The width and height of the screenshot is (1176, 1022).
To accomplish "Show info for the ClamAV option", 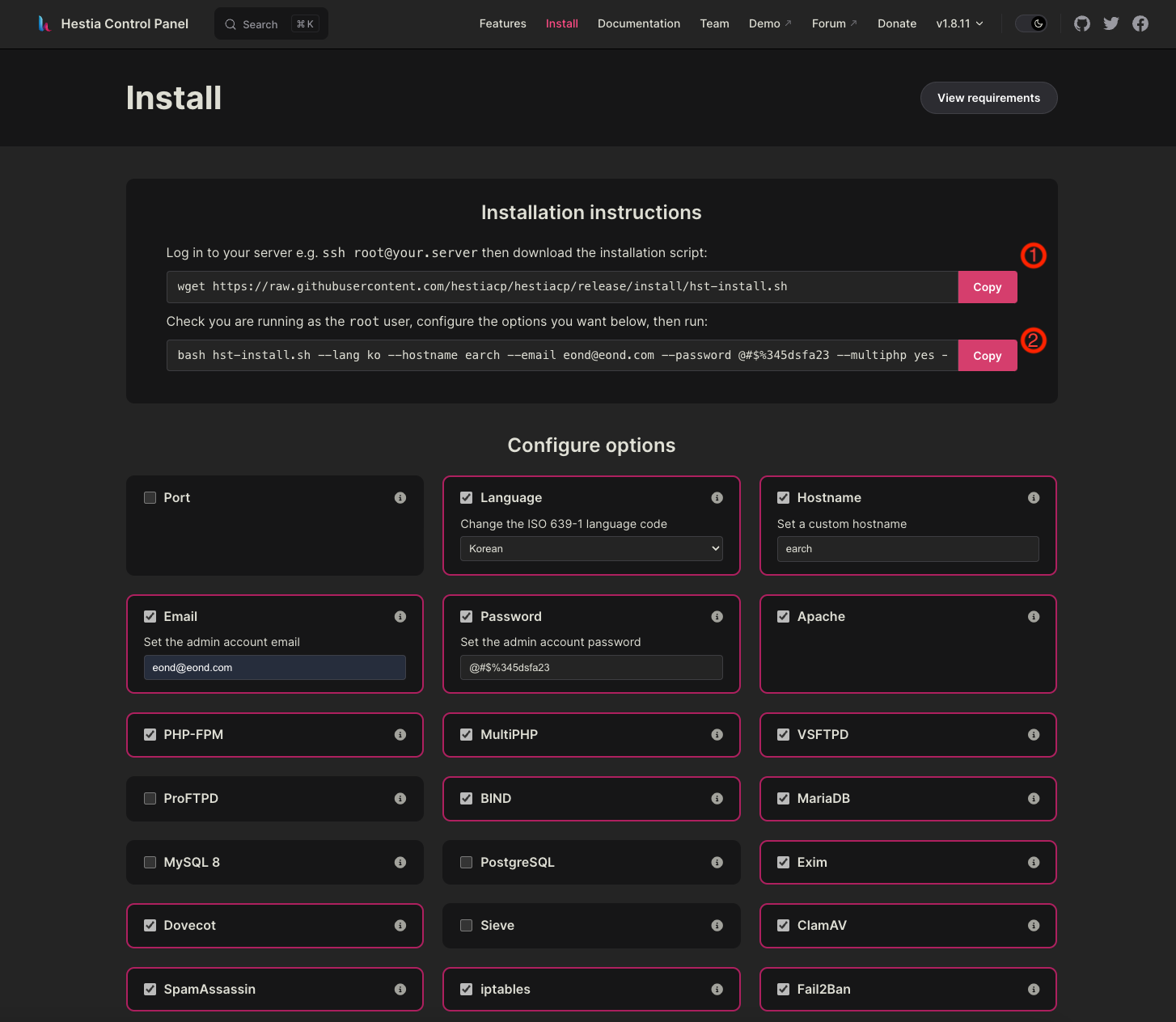I will [x=1034, y=925].
